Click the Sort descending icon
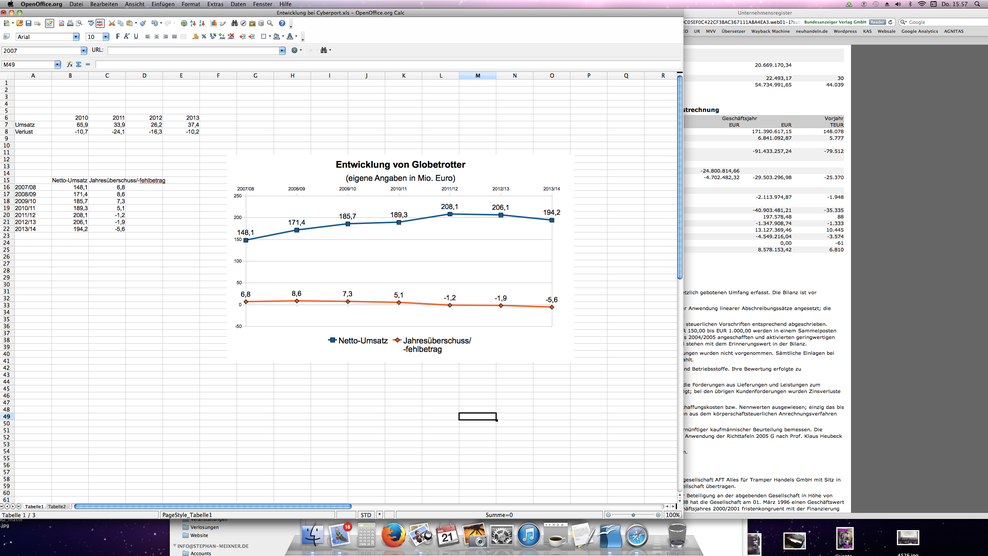Image resolution: width=988 pixels, height=556 pixels. click(x=202, y=23)
